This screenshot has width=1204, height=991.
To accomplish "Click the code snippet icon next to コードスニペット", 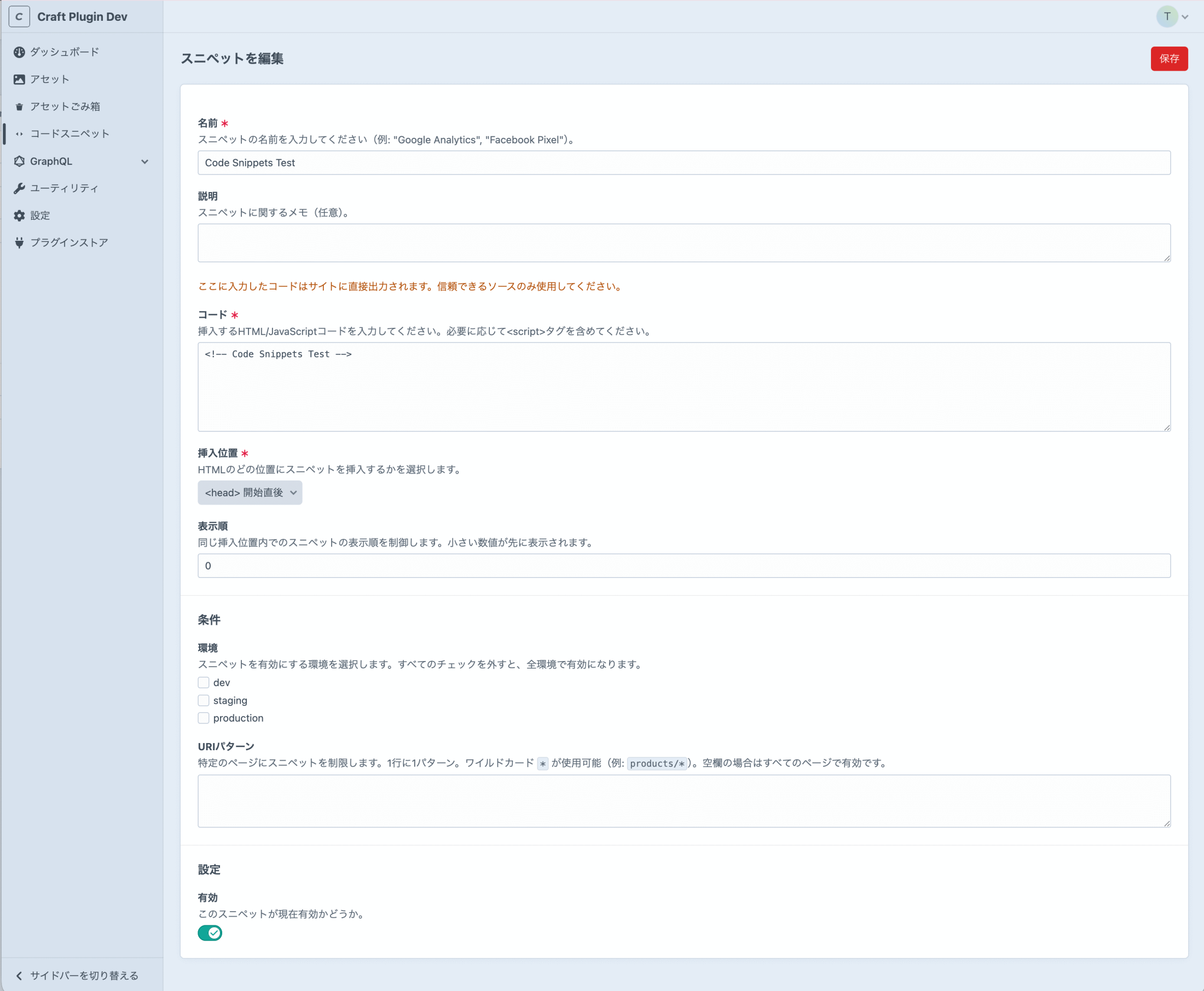I will [19, 134].
